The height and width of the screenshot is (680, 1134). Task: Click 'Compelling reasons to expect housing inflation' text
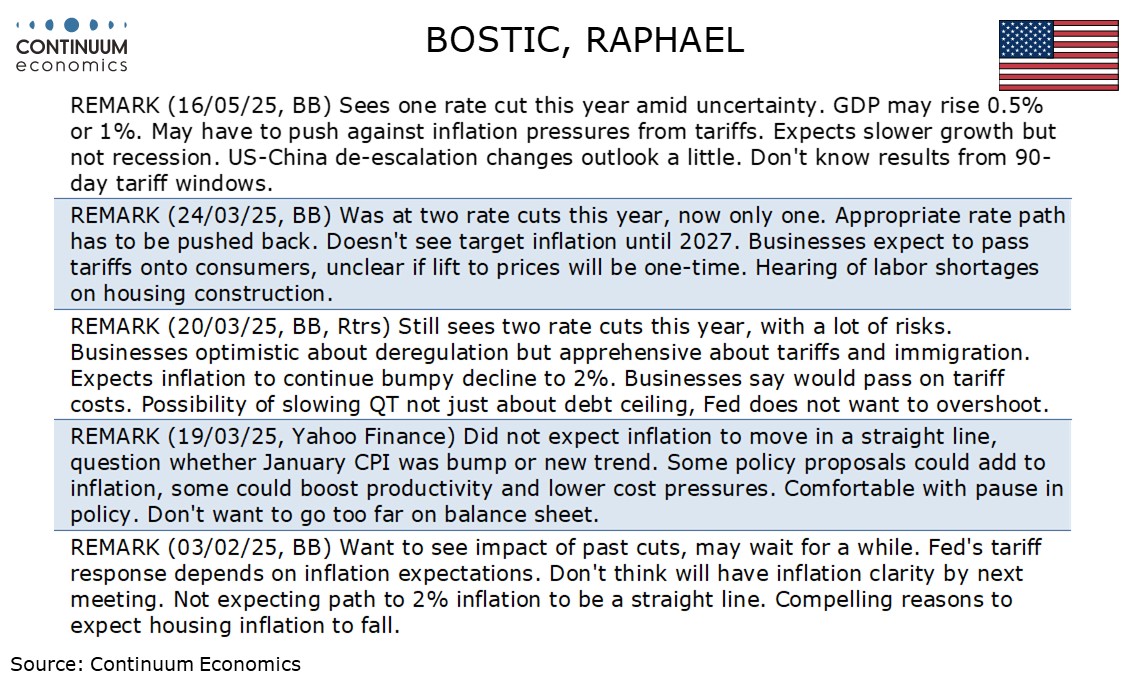[x=541, y=612]
